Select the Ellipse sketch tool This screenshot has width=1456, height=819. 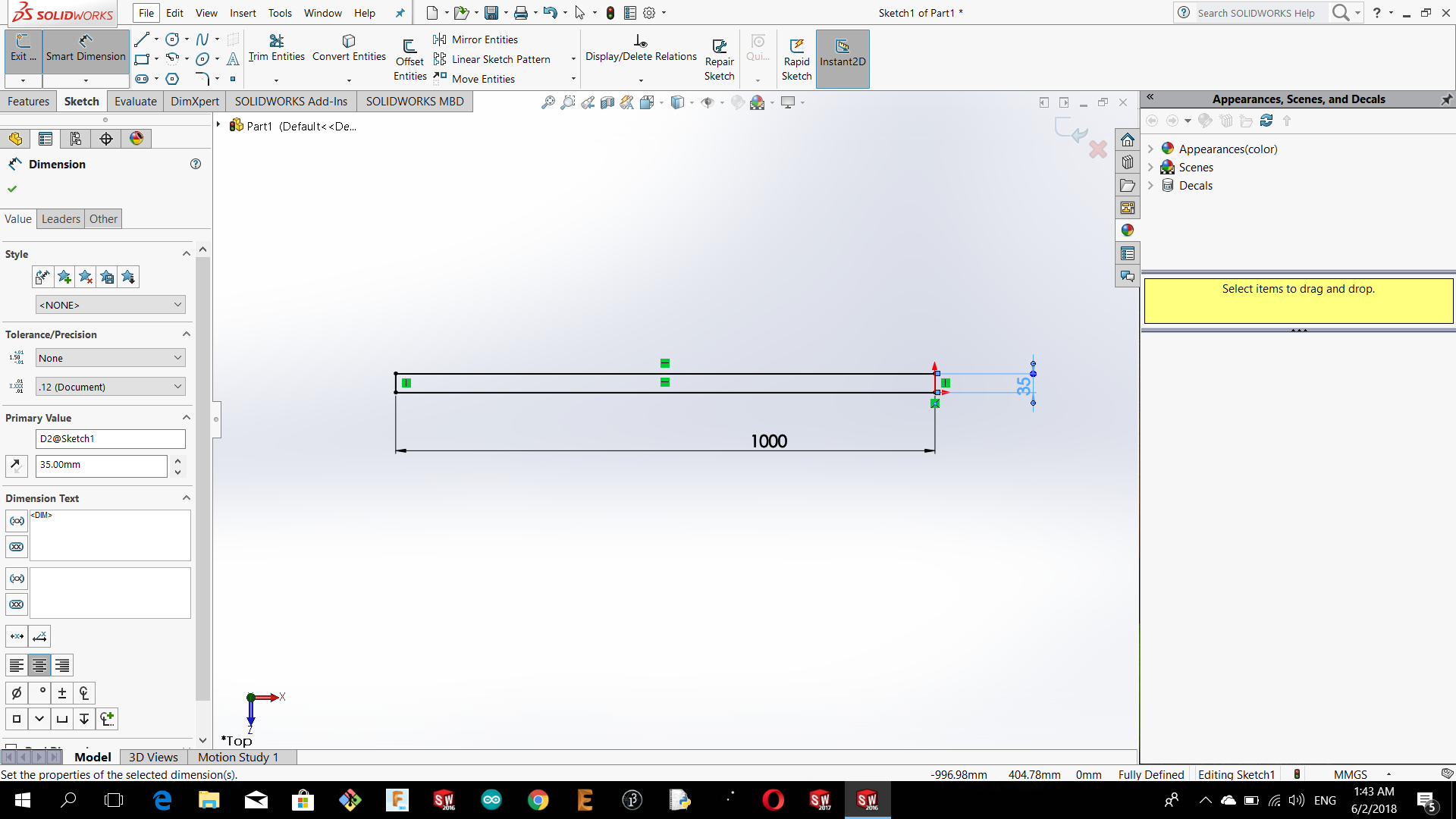(202, 59)
